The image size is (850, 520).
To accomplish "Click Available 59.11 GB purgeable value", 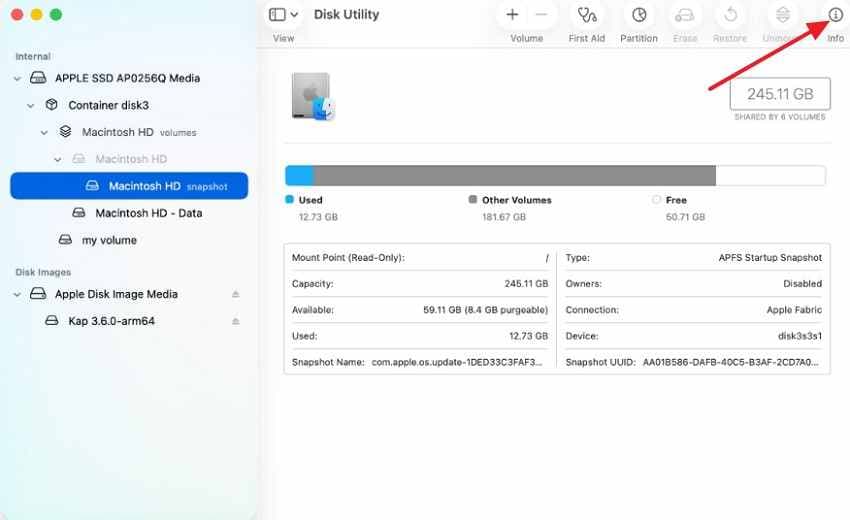I will (486, 310).
